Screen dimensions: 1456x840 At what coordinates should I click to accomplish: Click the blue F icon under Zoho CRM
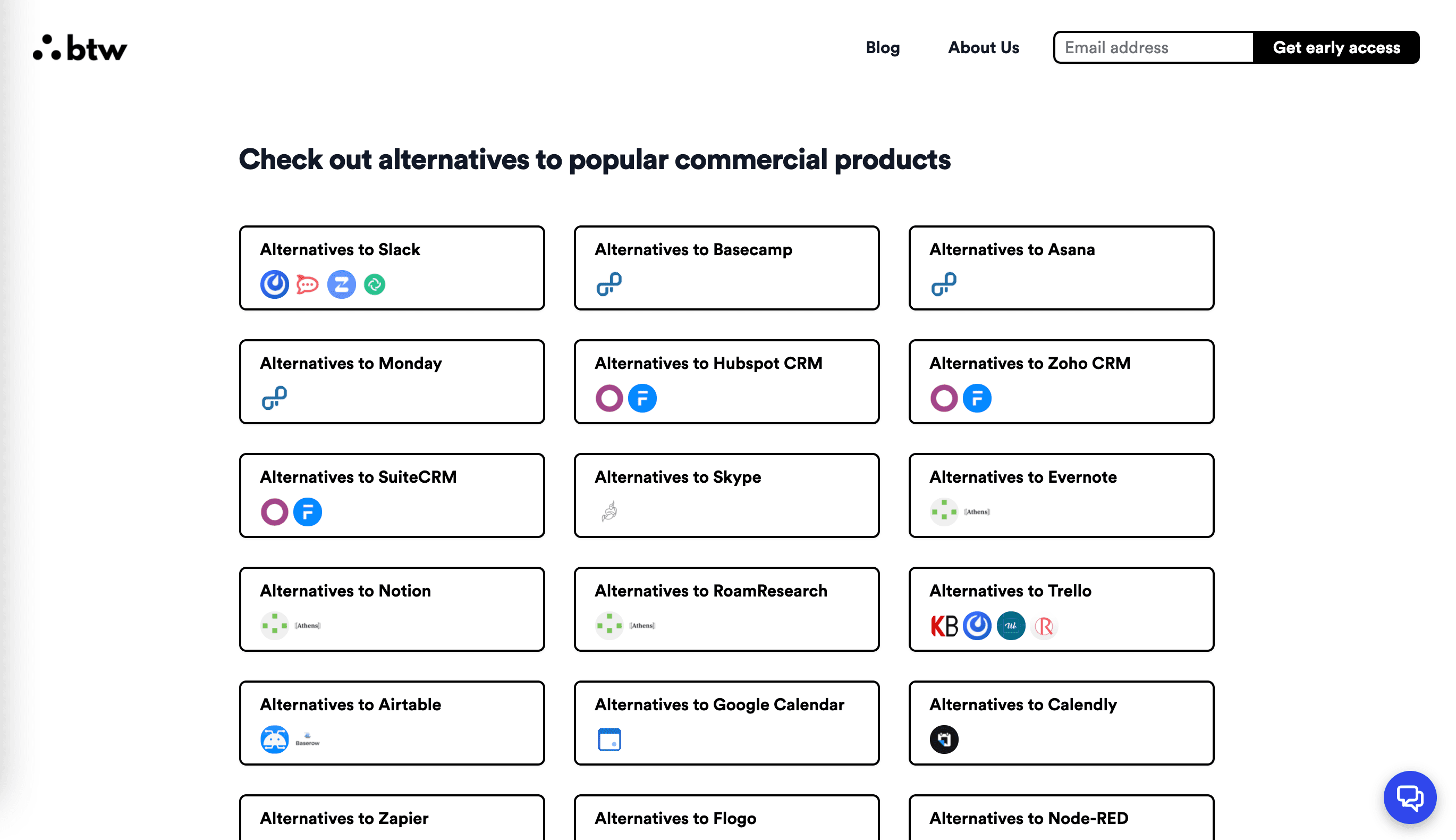point(977,398)
